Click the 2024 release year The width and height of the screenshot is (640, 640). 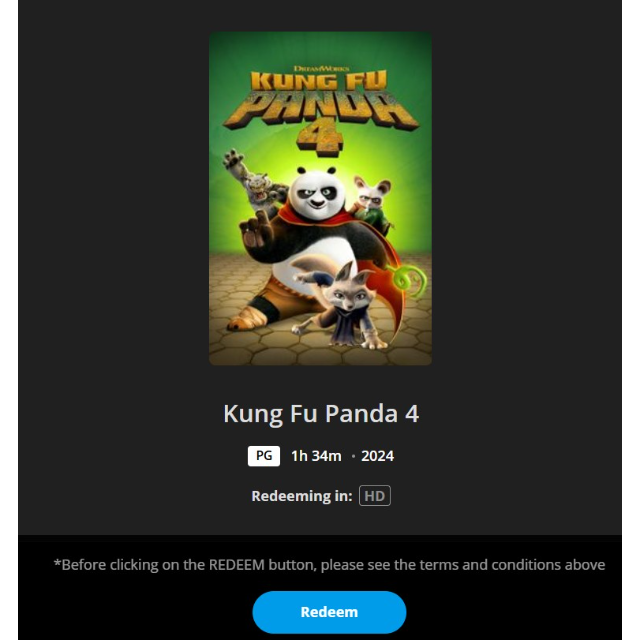tap(378, 456)
